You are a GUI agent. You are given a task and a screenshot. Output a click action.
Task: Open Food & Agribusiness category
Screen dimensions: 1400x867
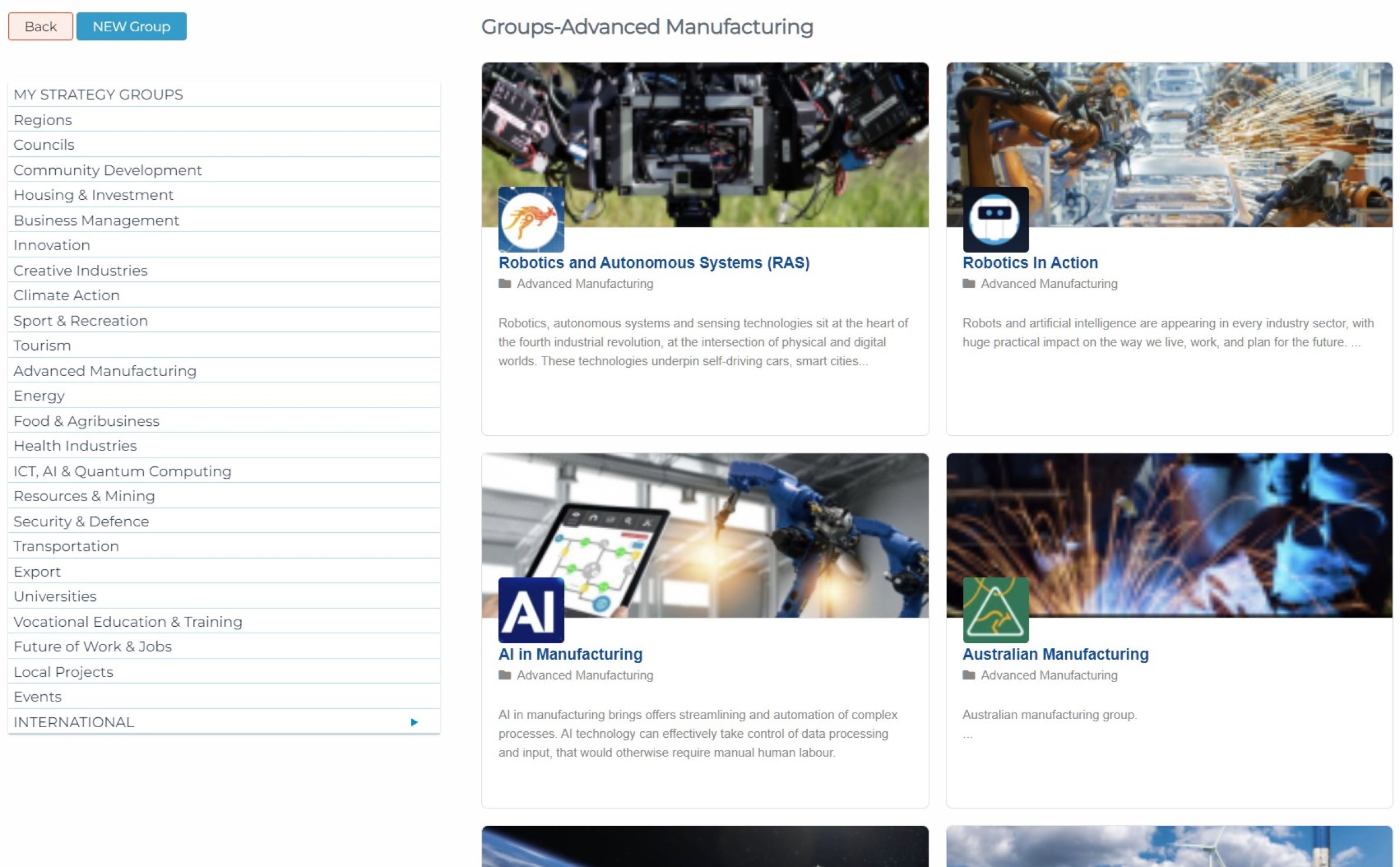pyautogui.click(x=224, y=421)
